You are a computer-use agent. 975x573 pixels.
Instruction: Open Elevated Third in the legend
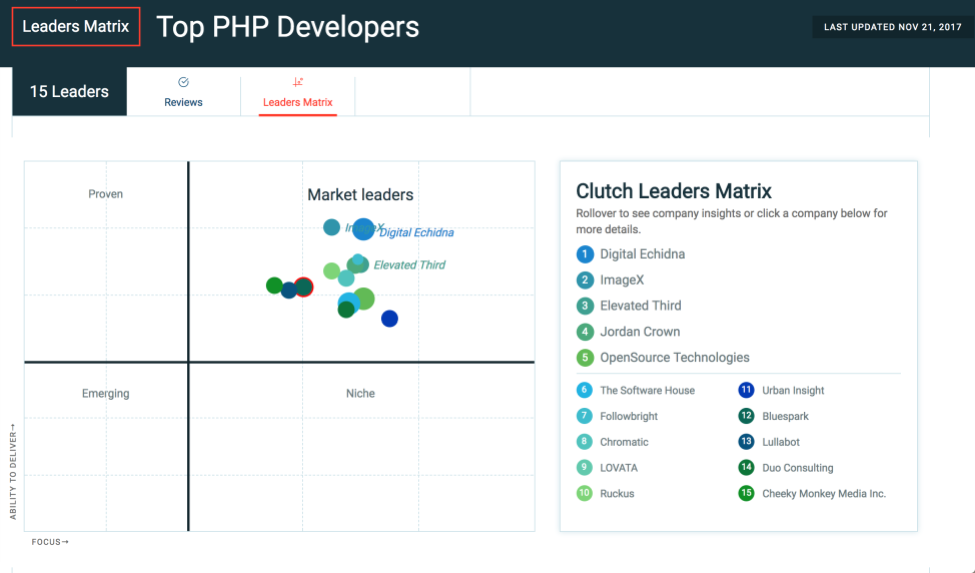point(640,306)
